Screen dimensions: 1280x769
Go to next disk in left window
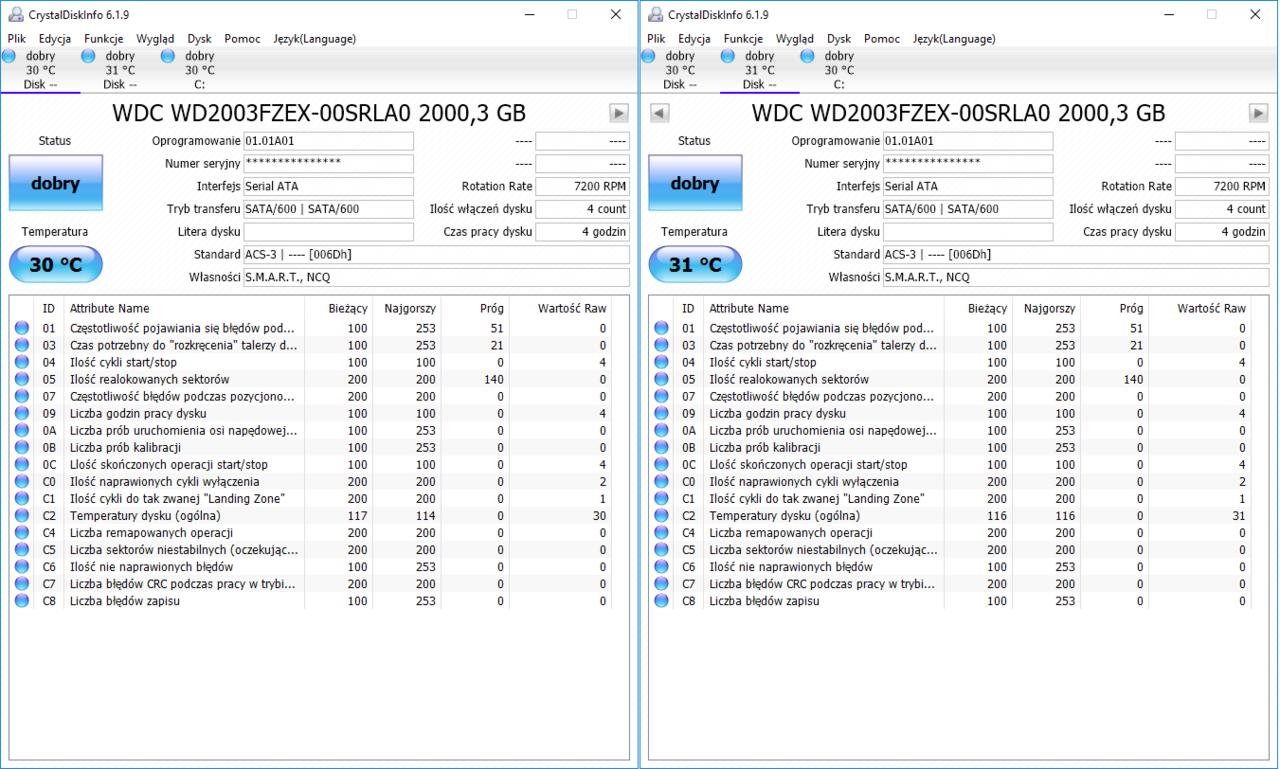(619, 113)
